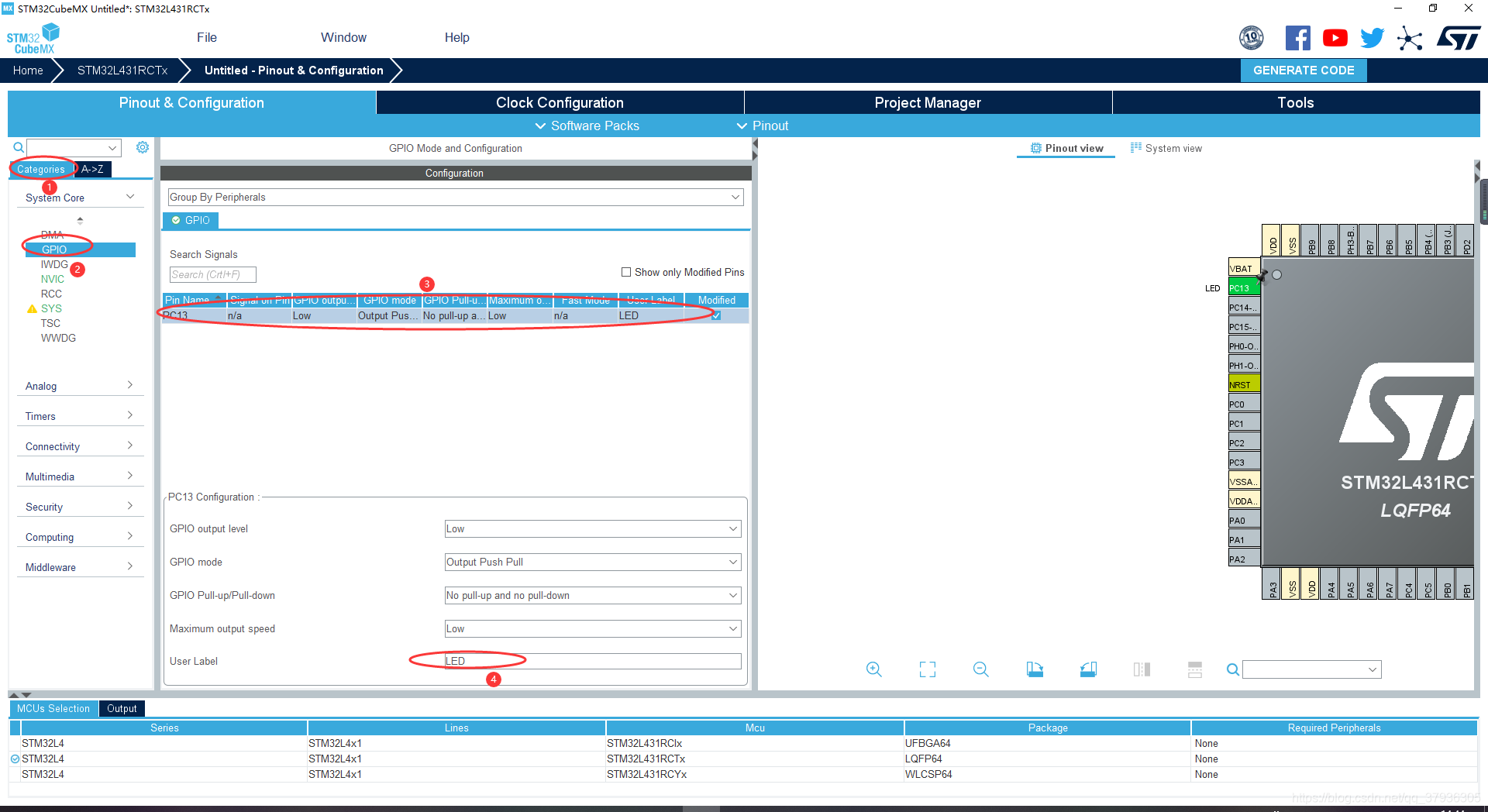
Task: Select the PA2 pin on chip
Action: tap(1245, 559)
